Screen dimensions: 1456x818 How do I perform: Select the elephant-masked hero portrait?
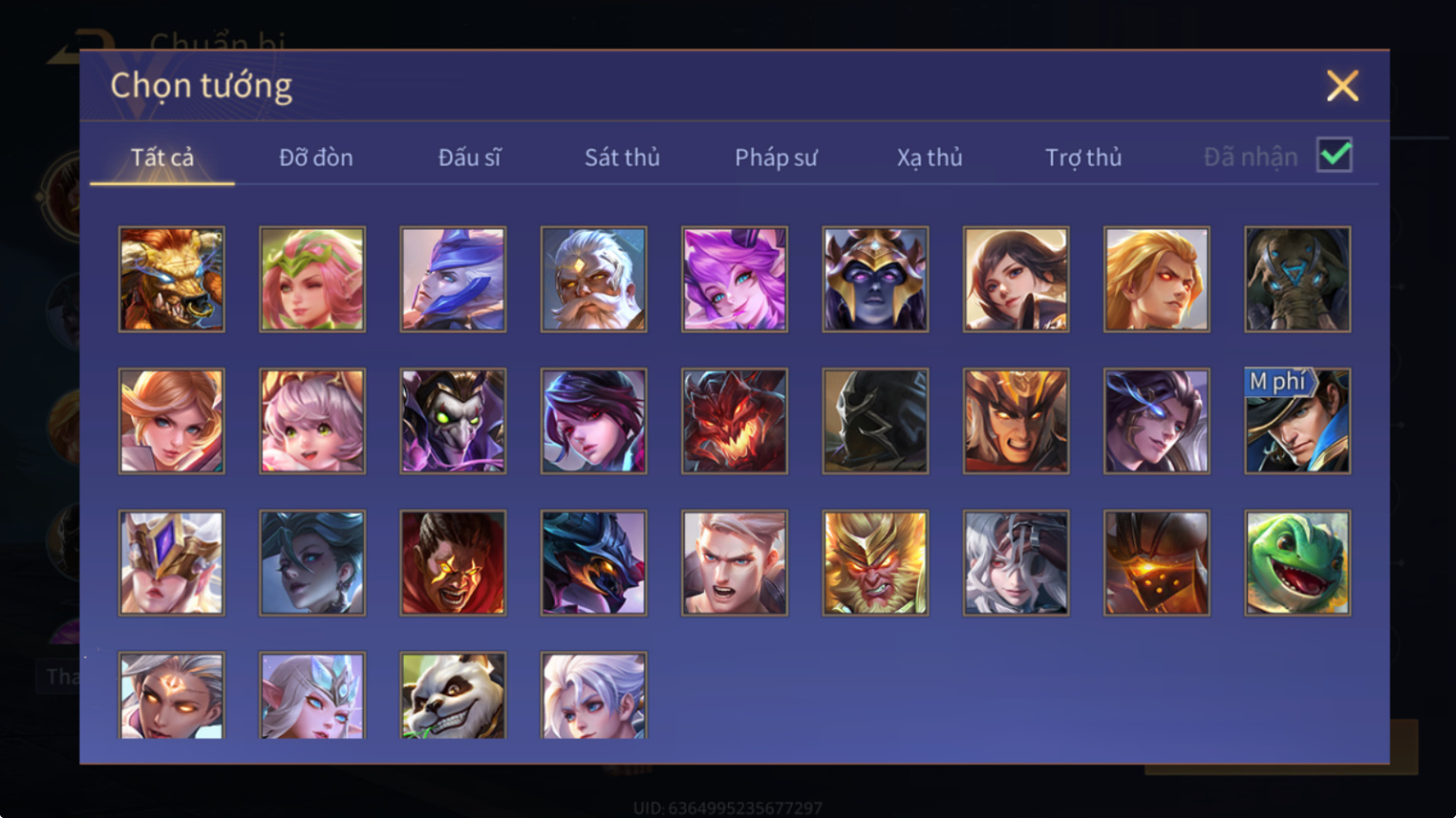1297,279
